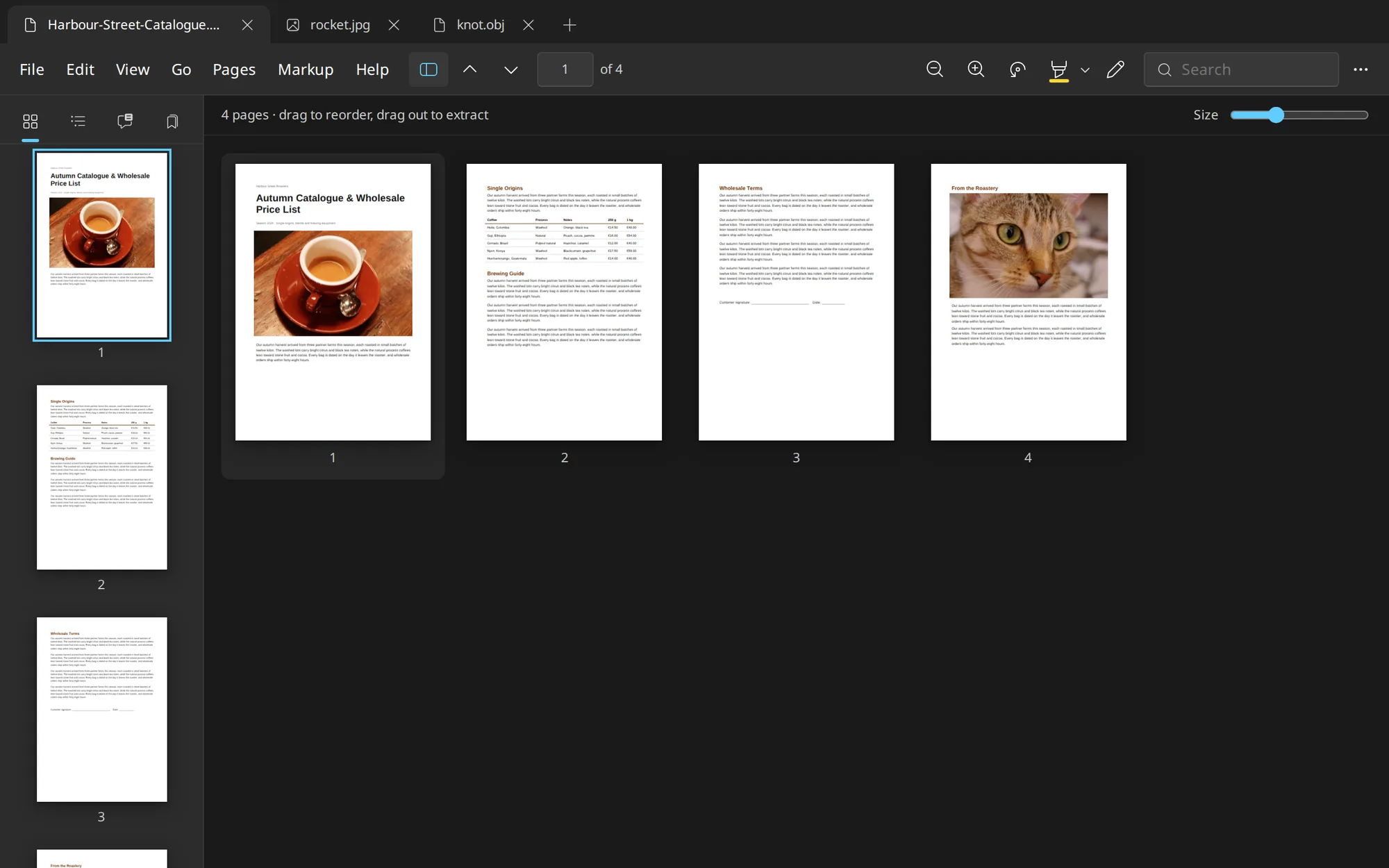Open the File menu

coord(32,69)
